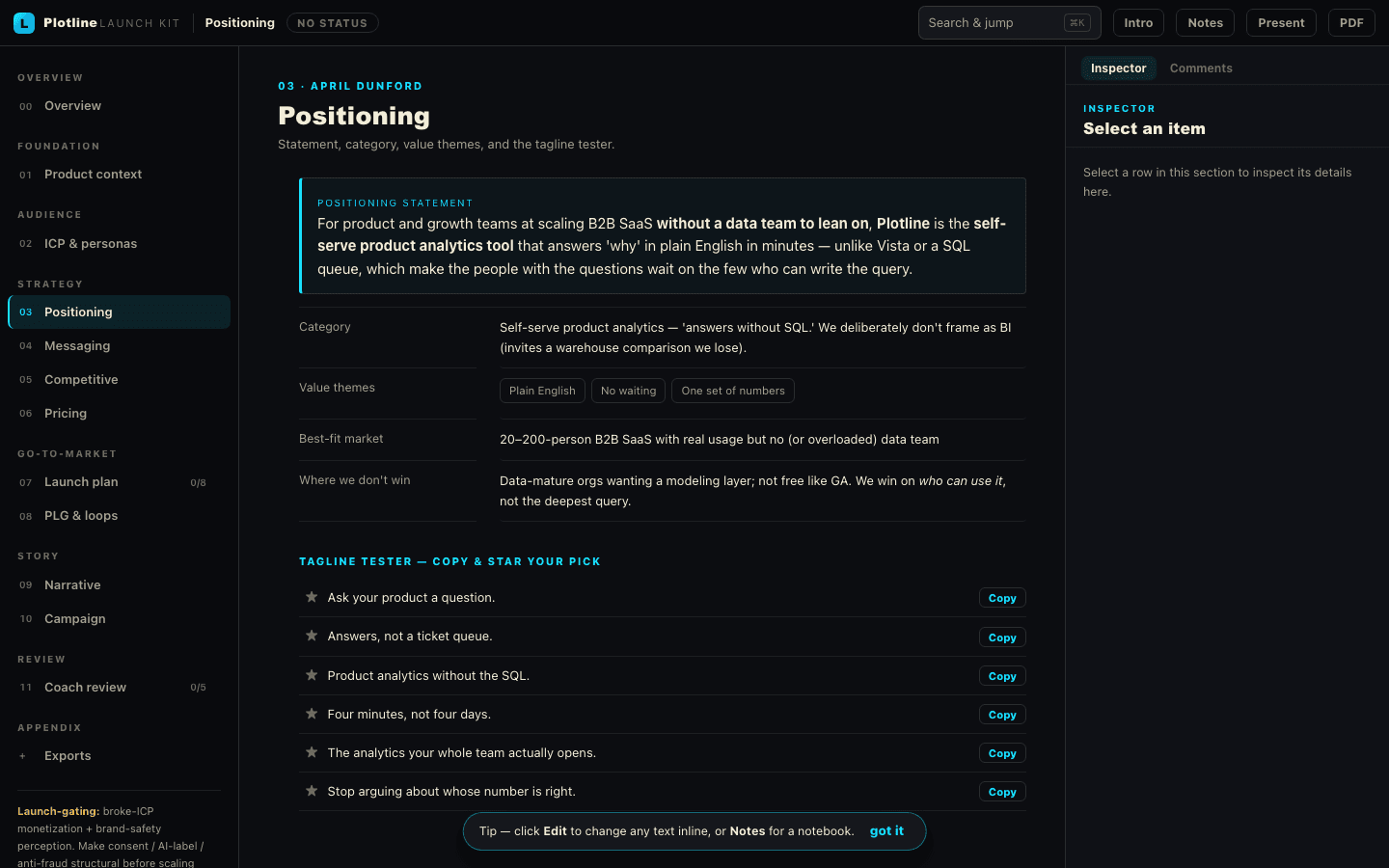Viewport: 1389px width, 868px height.
Task: Open the Campaign section
Action: pyautogui.click(x=119, y=619)
